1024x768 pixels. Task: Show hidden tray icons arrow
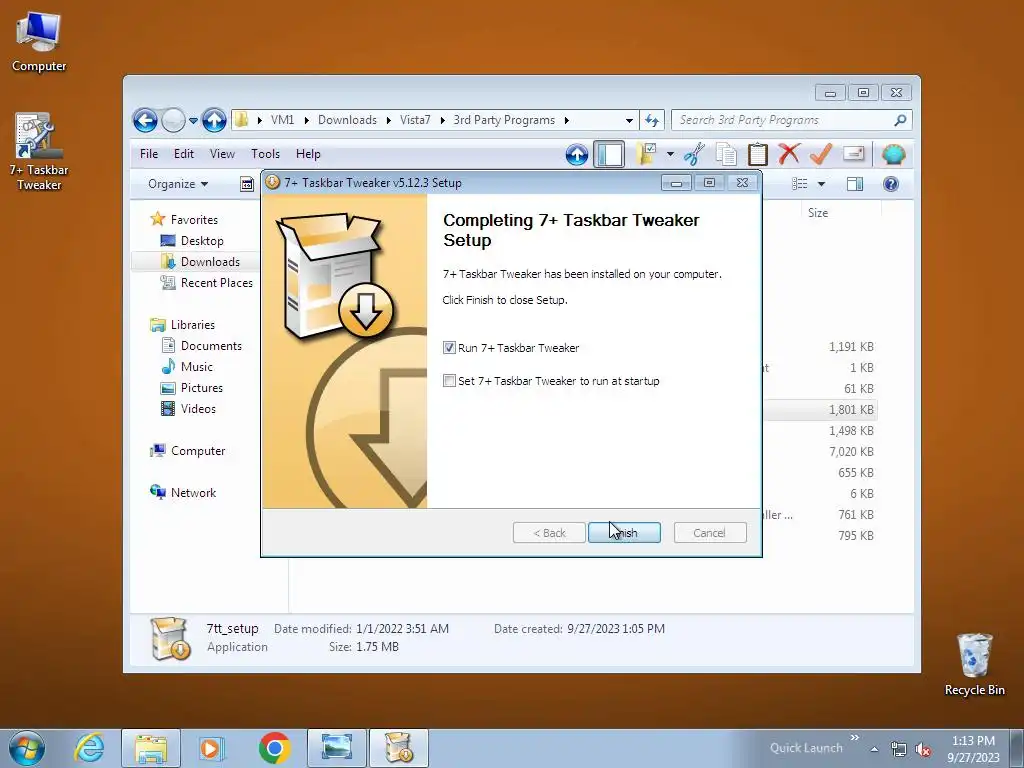pos(874,749)
